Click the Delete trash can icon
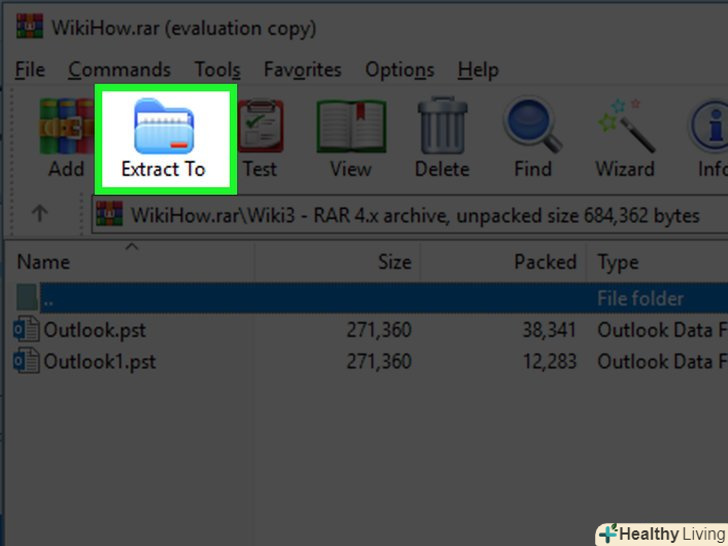728x546 pixels. tap(442, 125)
